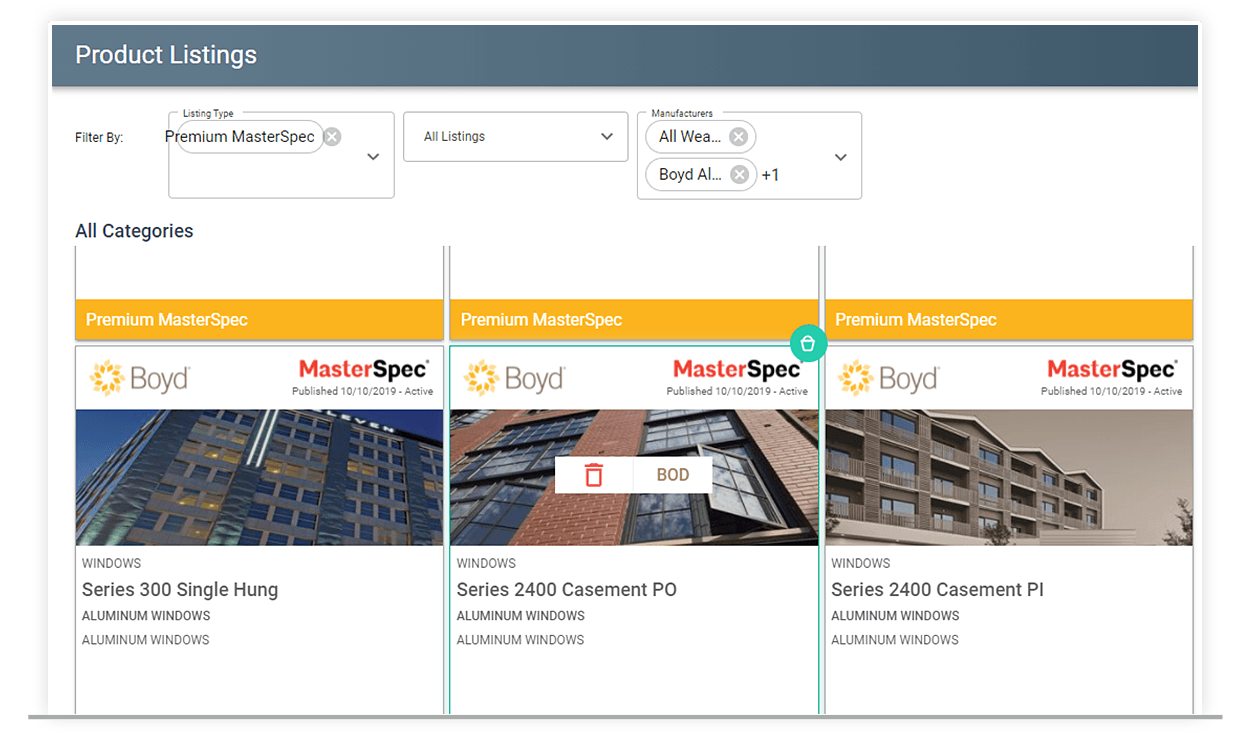Open the Series 2400 Casement PI listing

pos(937,590)
